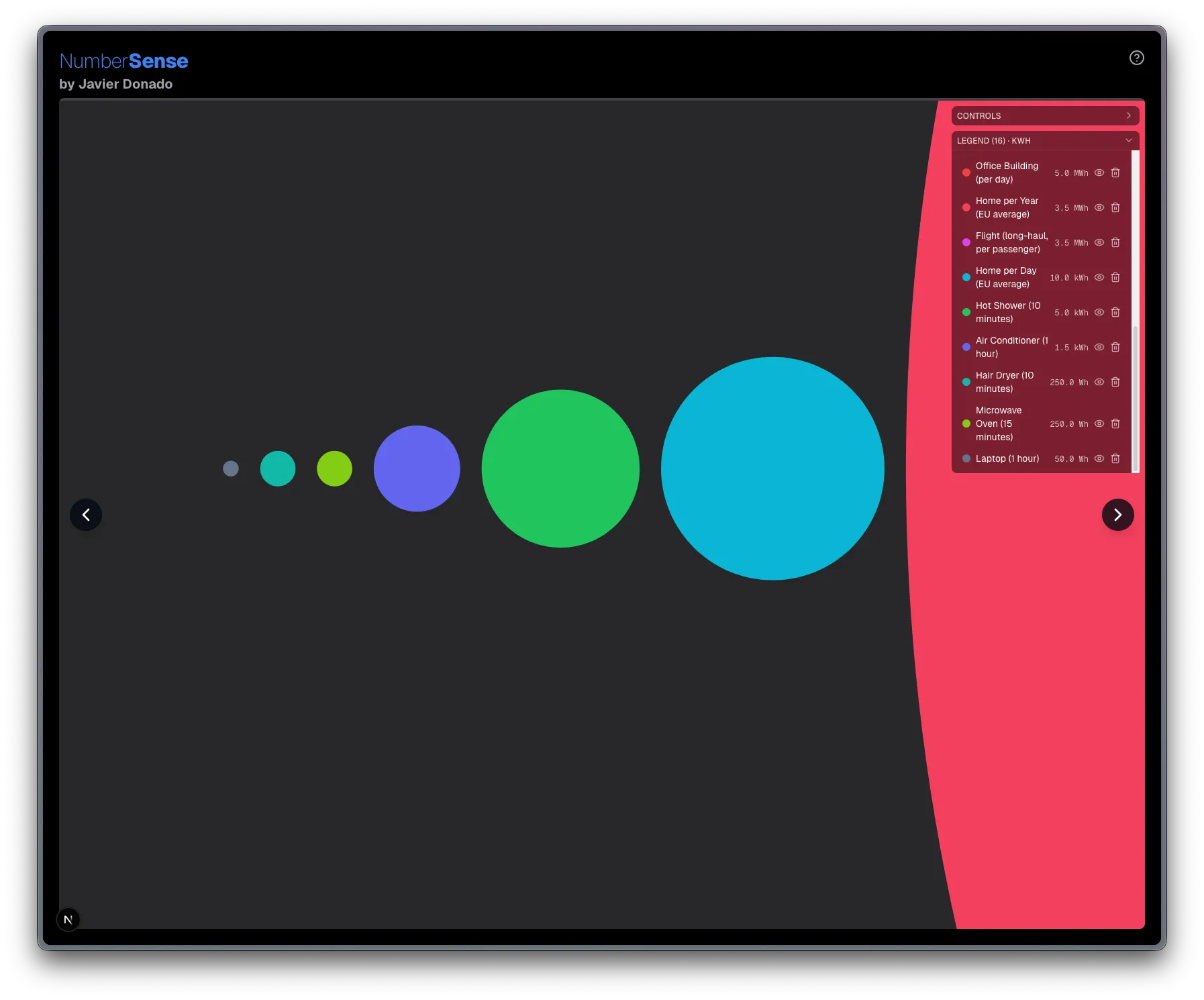Remove the Laptop (1 hour) entry
The height and width of the screenshot is (1000, 1204).
1115,458
